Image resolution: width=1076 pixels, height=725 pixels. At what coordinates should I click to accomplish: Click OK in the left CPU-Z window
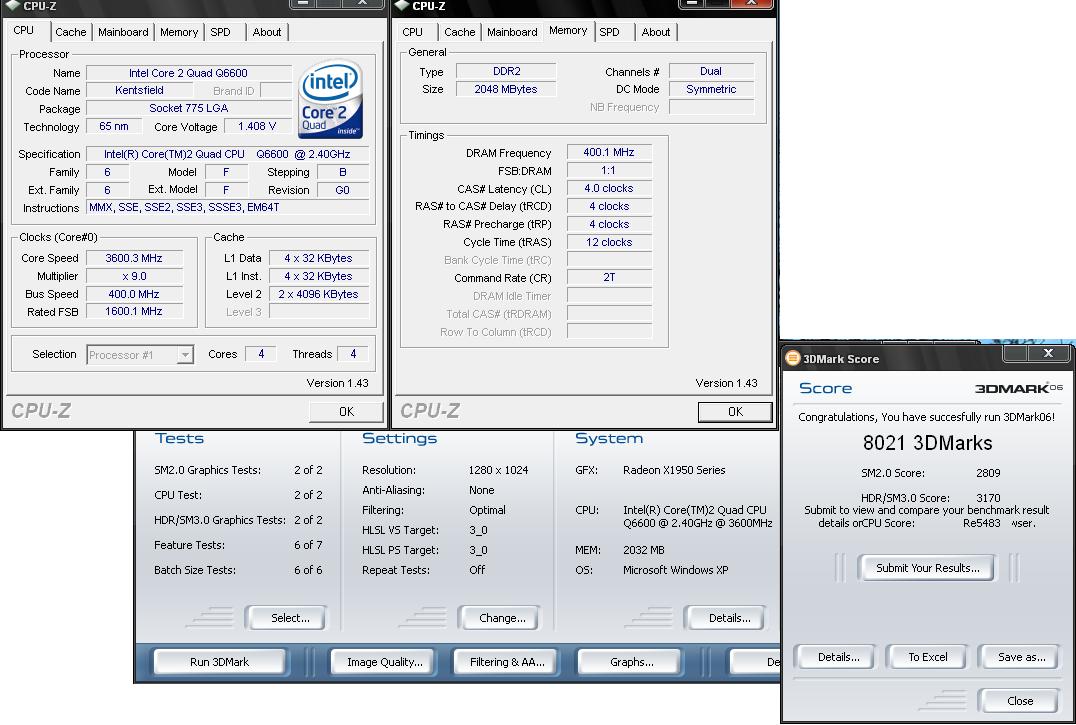[x=347, y=412]
